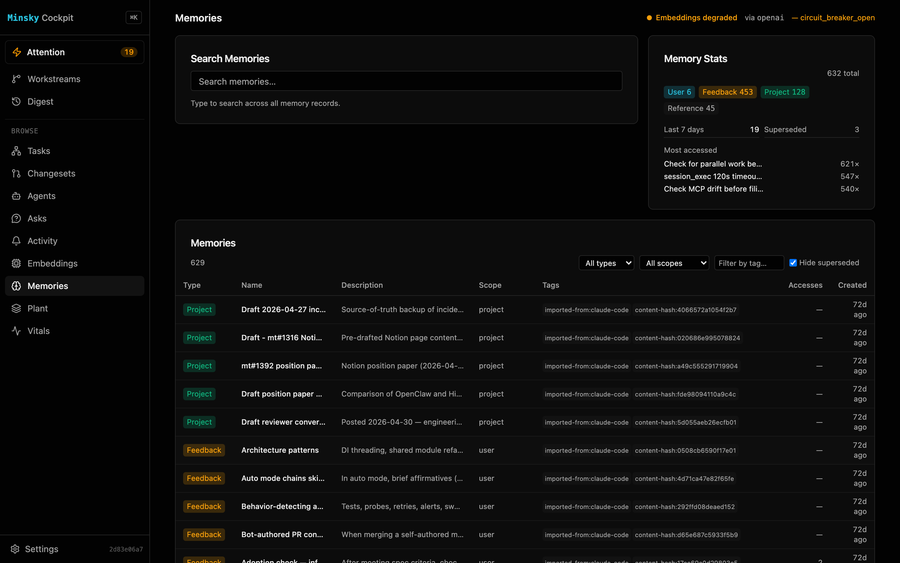Open 'Bot-authored PR con...' memory
The image size is (900, 563).
(282, 535)
